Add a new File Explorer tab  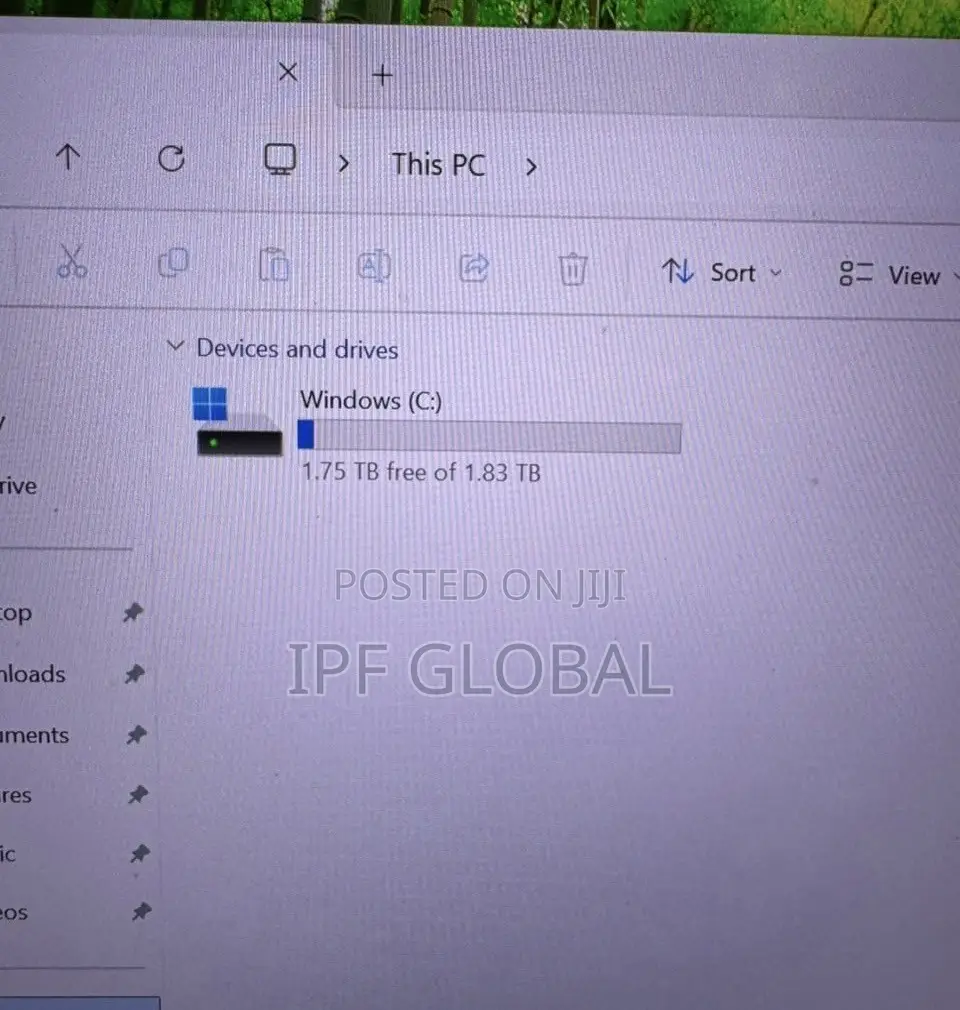pos(382,75)
